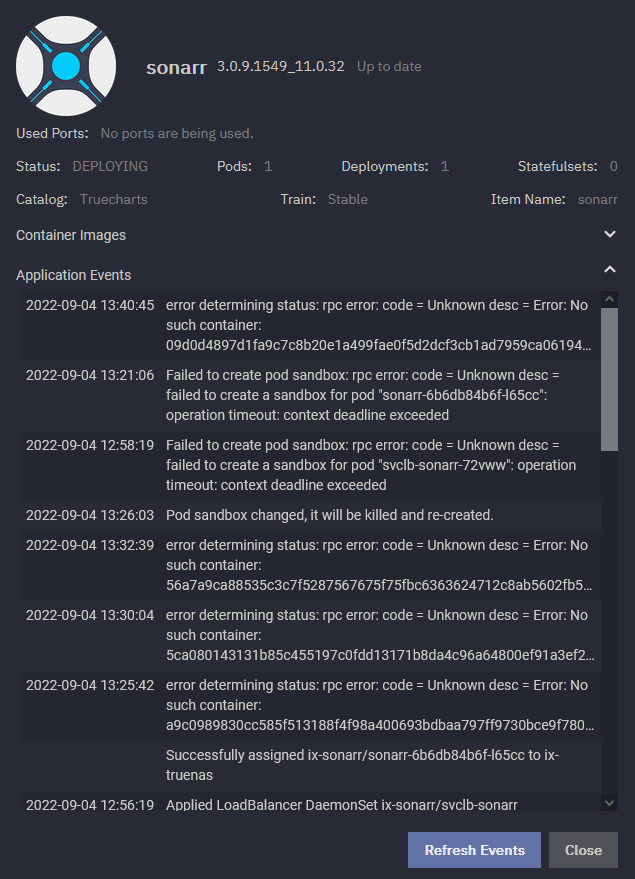Screen dimensions: 635x879
Task: Click the 'Up to date' status text
Action: [x=389, y=66]
